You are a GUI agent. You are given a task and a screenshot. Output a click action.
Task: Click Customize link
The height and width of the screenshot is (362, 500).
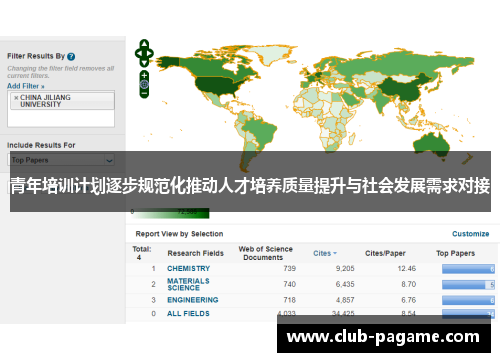pyautogui.click(x=470, y=234)
